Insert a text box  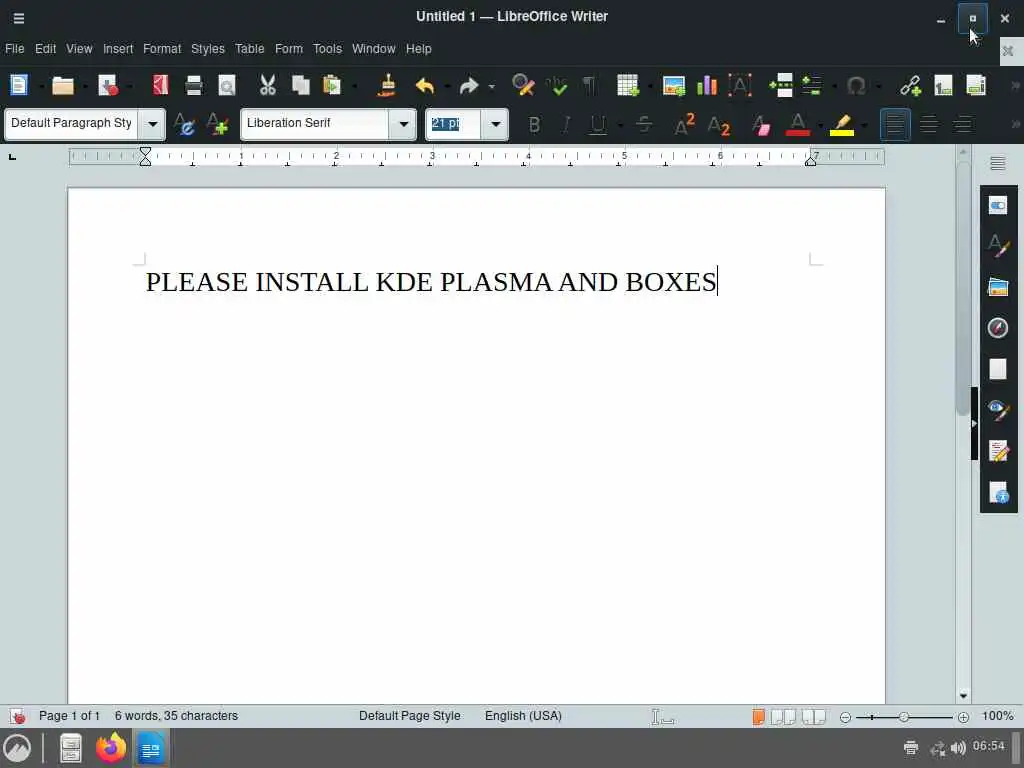click(x=740, y=86)
